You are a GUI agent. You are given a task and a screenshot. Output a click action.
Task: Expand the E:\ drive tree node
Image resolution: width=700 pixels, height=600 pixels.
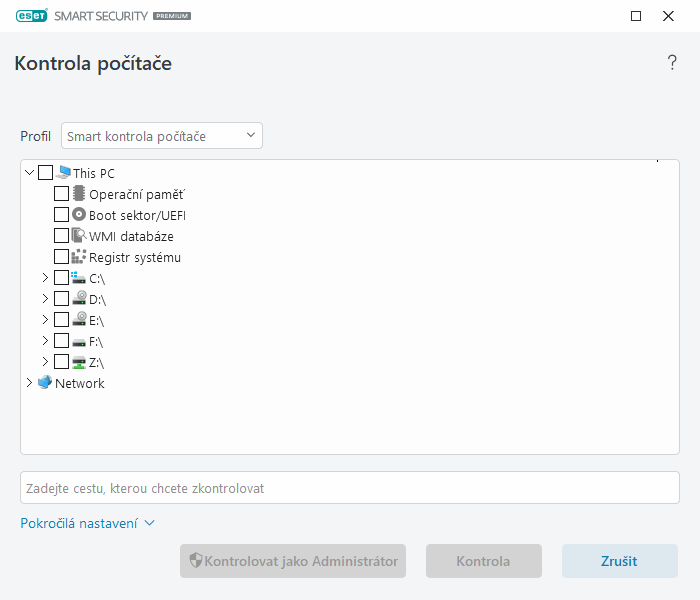[x=45, y=320]
